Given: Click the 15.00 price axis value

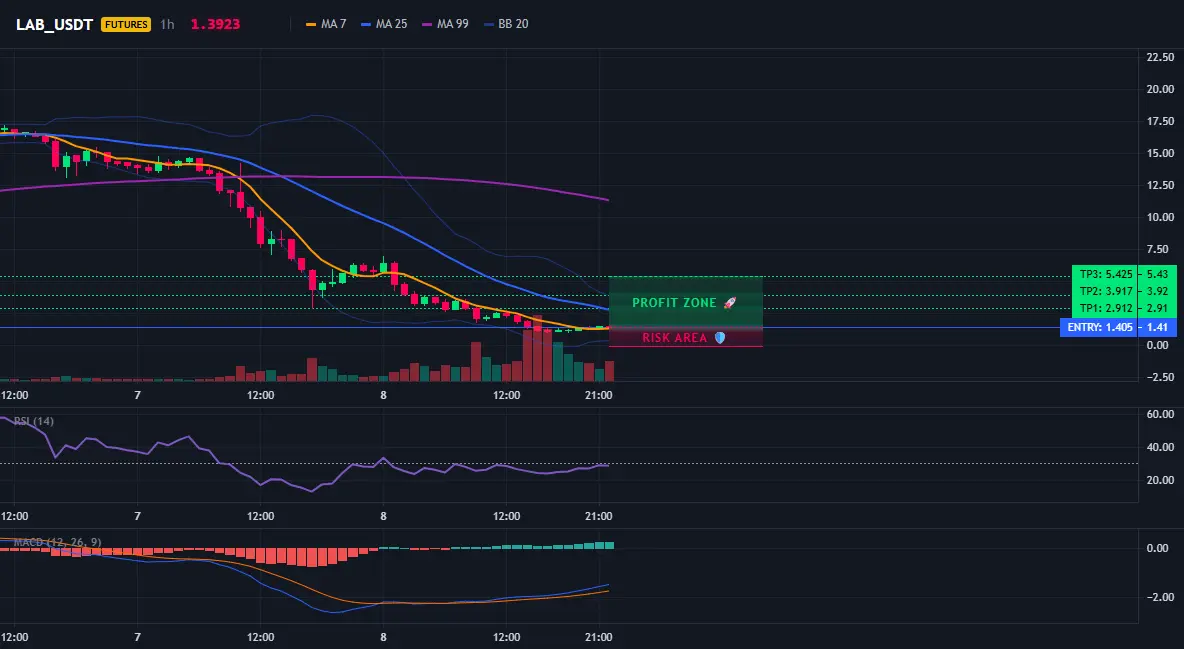Looking at the screenshot, I should click(1160, 153).
